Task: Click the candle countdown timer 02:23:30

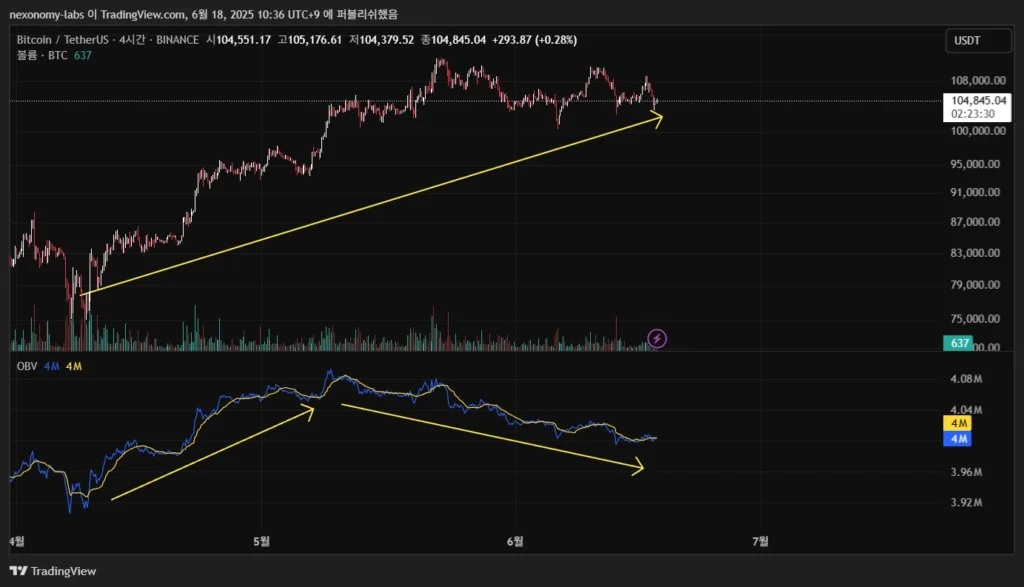Action: pyautogui.click(x=971, y=115)
